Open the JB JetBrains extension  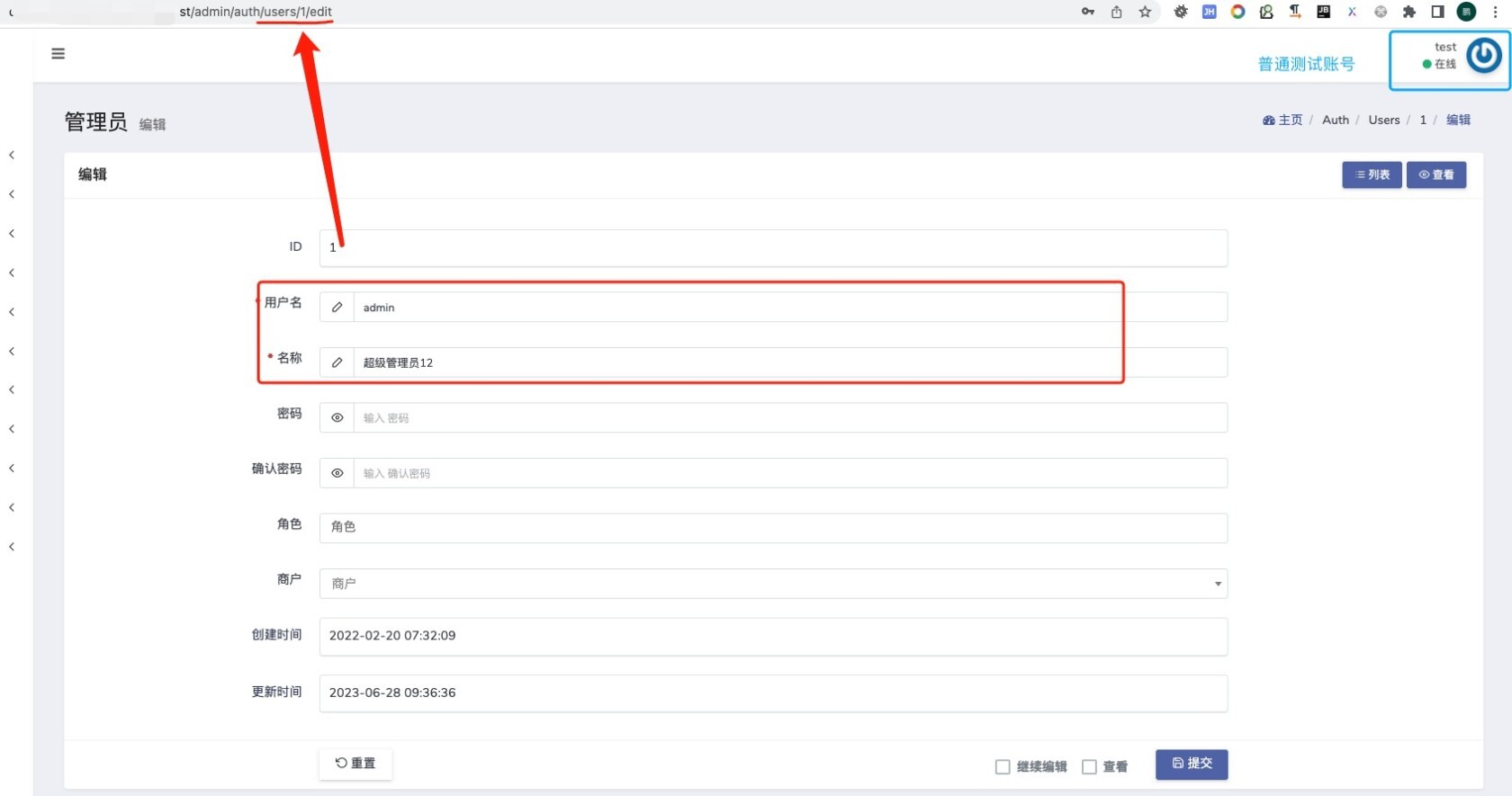(1324, 12)
